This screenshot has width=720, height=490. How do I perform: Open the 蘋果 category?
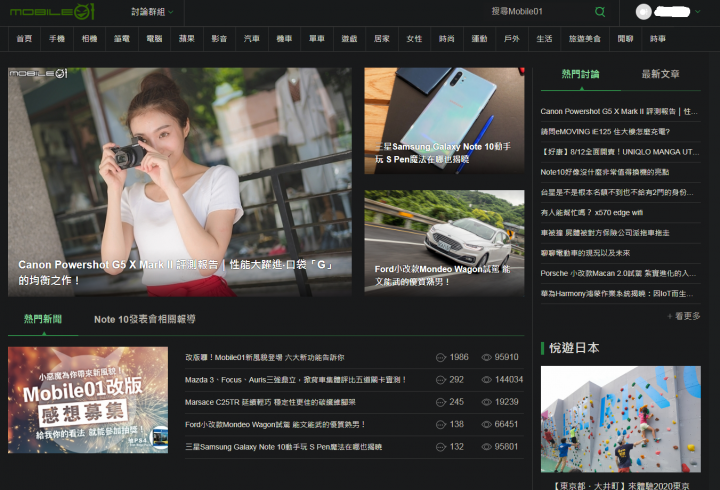coord(187,39)
